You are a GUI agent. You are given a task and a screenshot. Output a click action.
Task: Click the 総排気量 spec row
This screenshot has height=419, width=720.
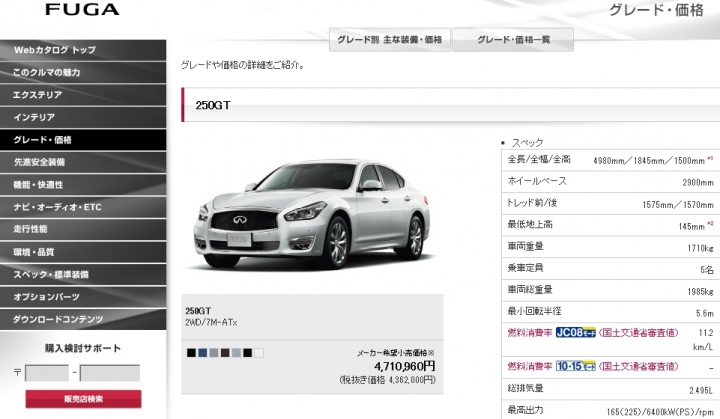point(610,389)
